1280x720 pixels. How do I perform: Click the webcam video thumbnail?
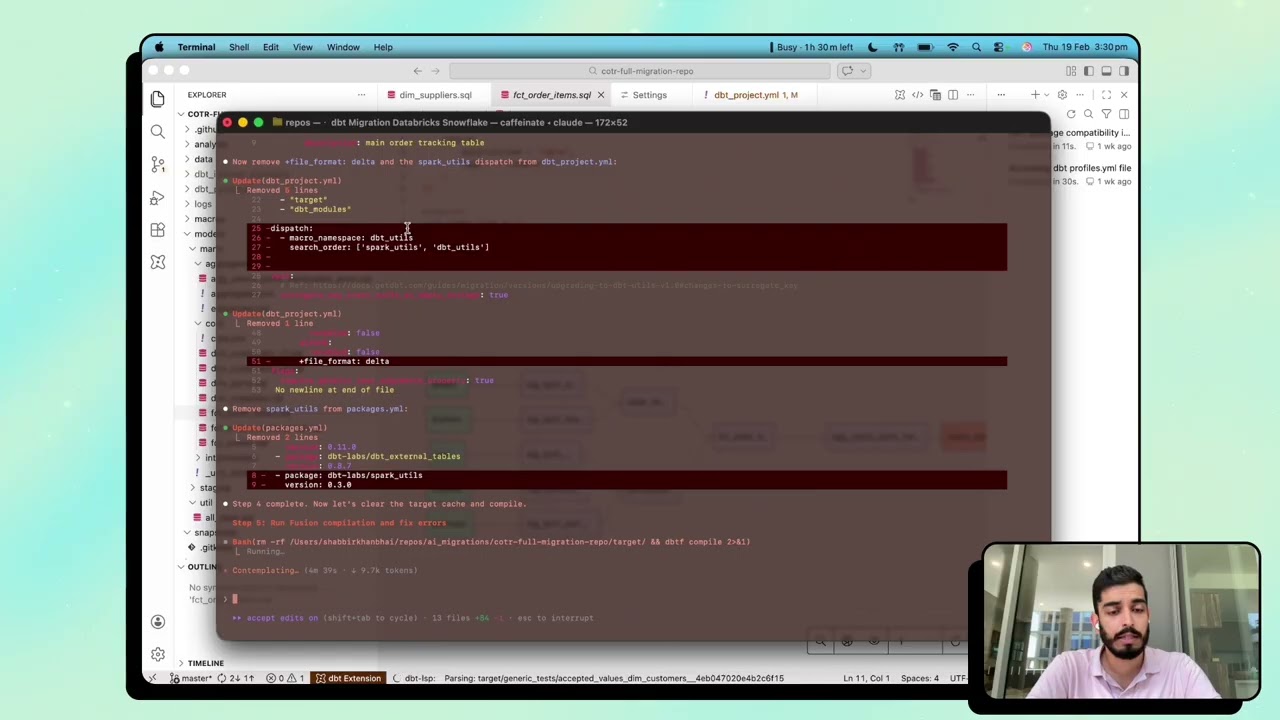point(1121,621)
